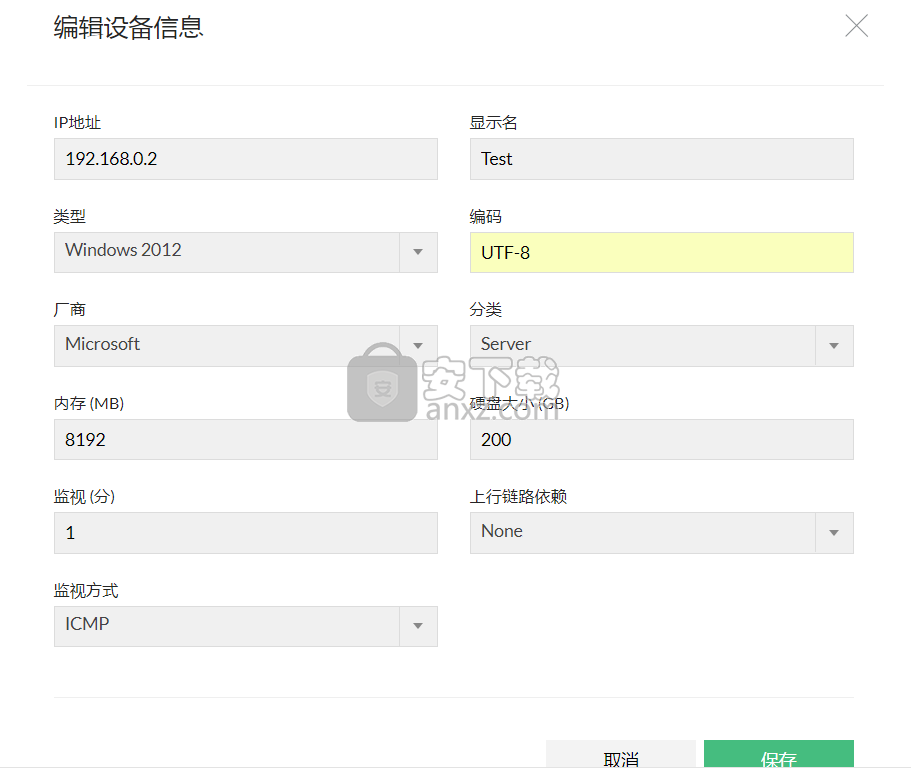Click the 编码 field with UTF-8
Screen dimensions: 911x768
[662, 252]
